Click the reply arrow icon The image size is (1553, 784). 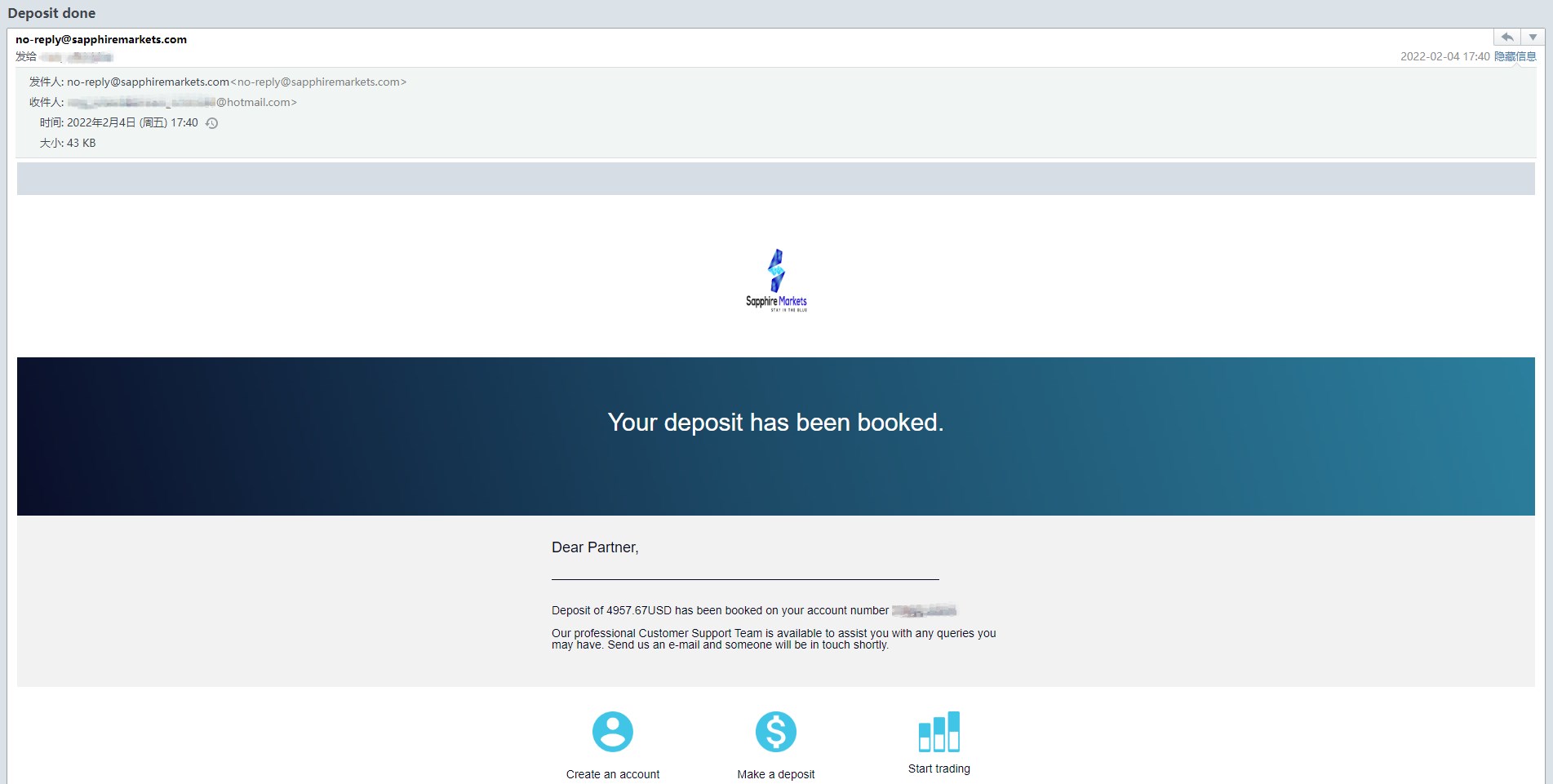(x=1507, y=38)
